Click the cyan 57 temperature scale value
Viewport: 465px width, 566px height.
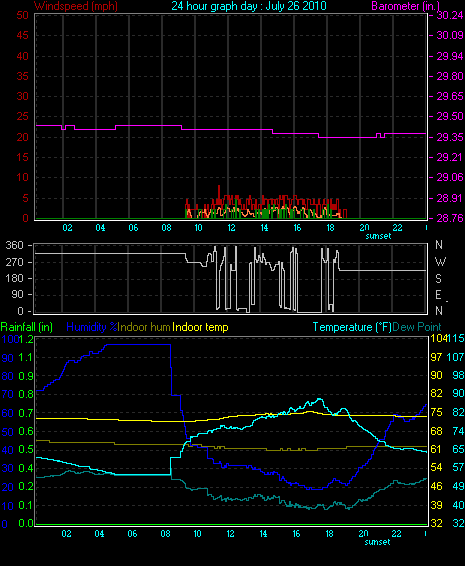coord(458,468)
